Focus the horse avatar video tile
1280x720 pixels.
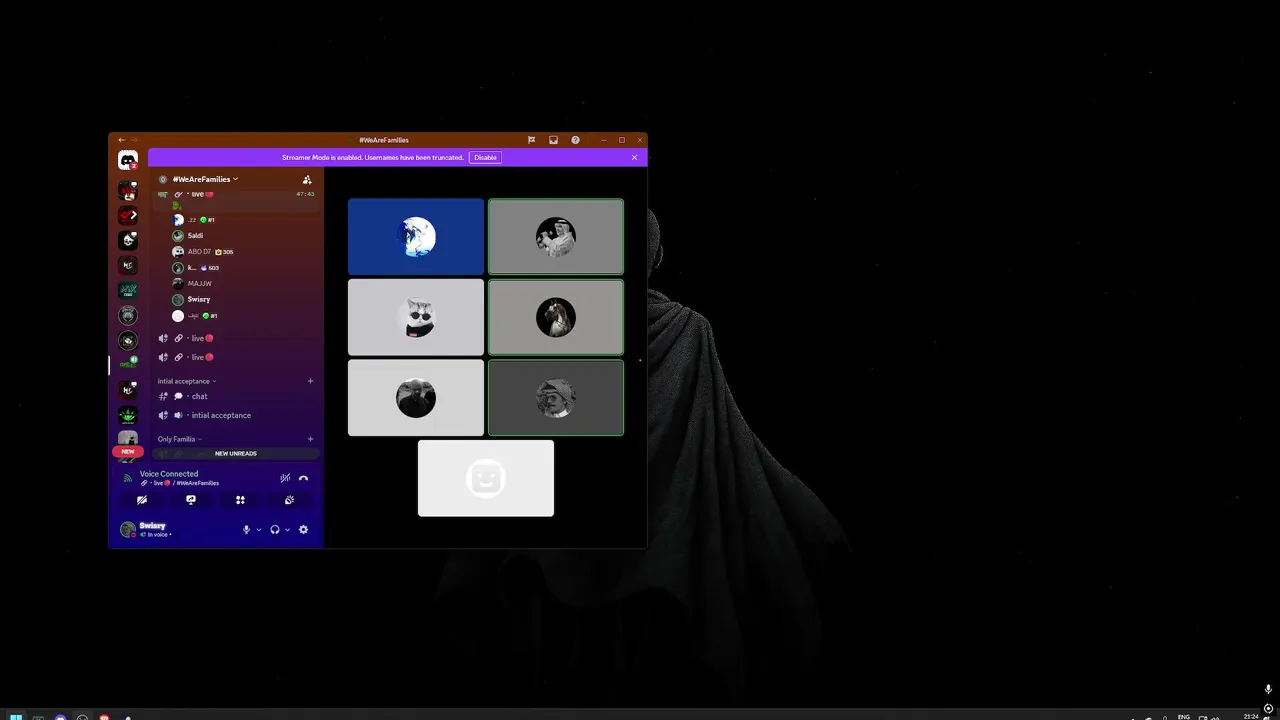click(x=555, y=317)
